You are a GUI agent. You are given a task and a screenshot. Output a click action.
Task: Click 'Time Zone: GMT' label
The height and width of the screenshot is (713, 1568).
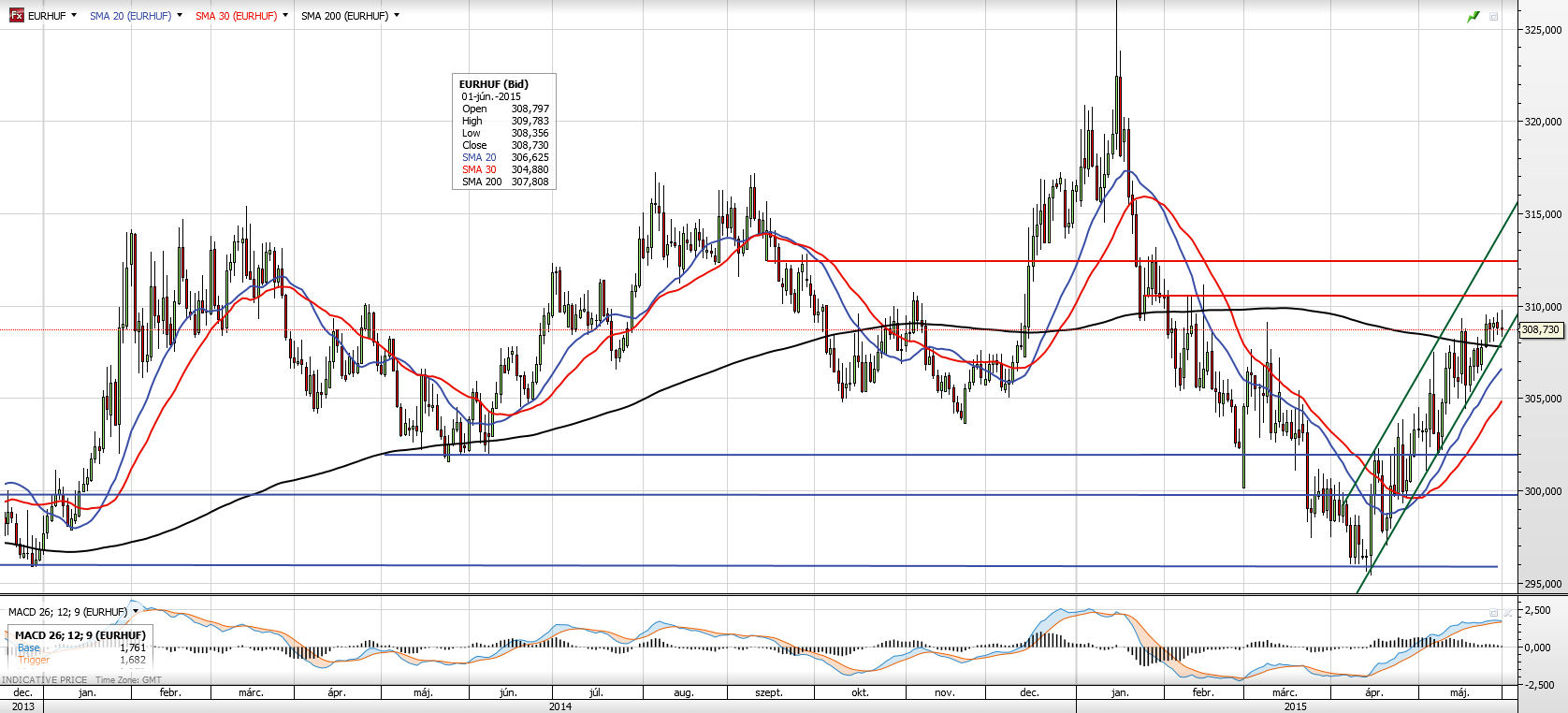click(128, 680)
